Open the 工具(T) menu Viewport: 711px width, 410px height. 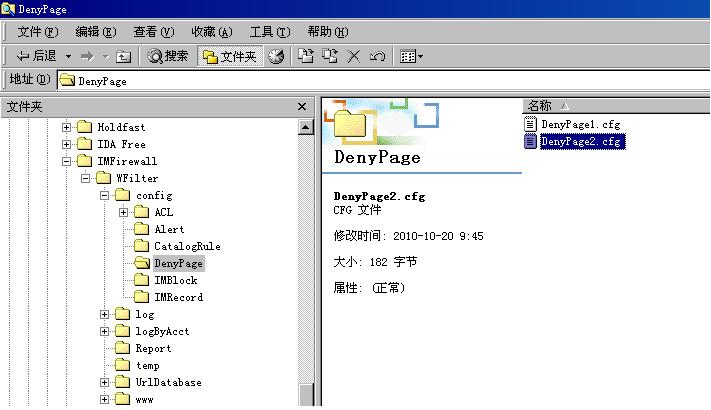(x=270, y=32)
